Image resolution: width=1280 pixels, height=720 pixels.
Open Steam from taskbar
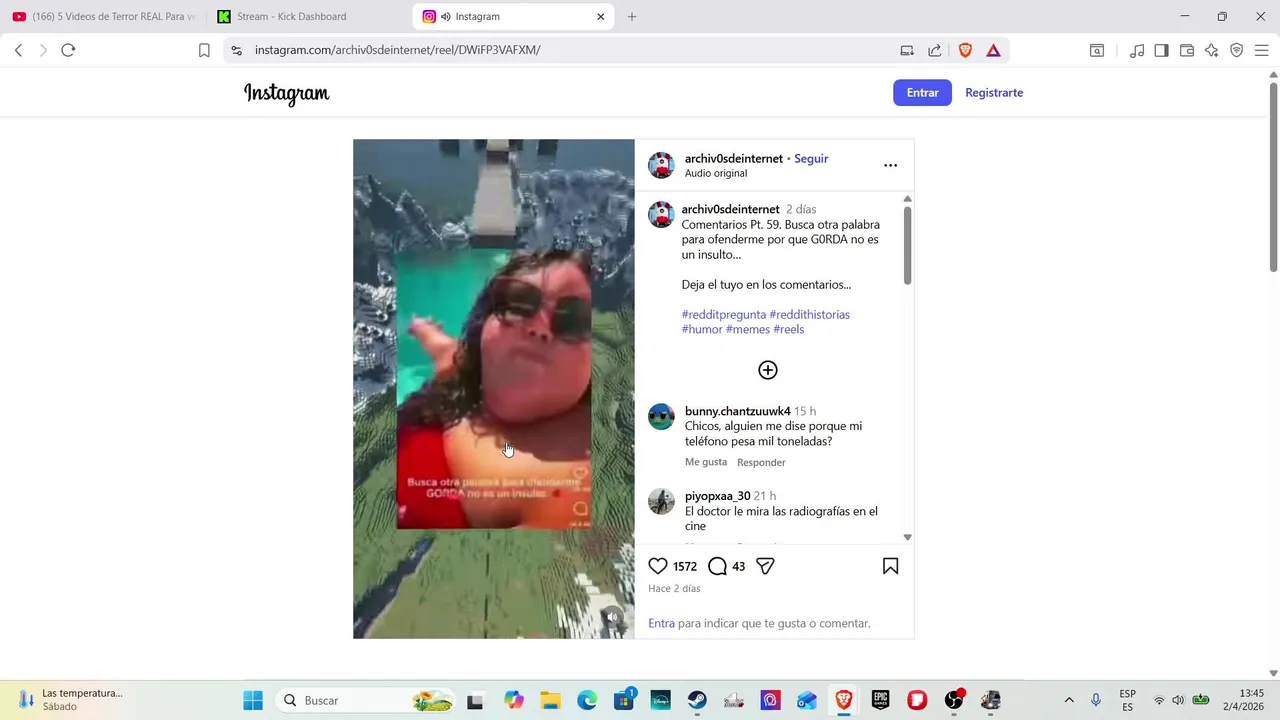click(697, 700)
